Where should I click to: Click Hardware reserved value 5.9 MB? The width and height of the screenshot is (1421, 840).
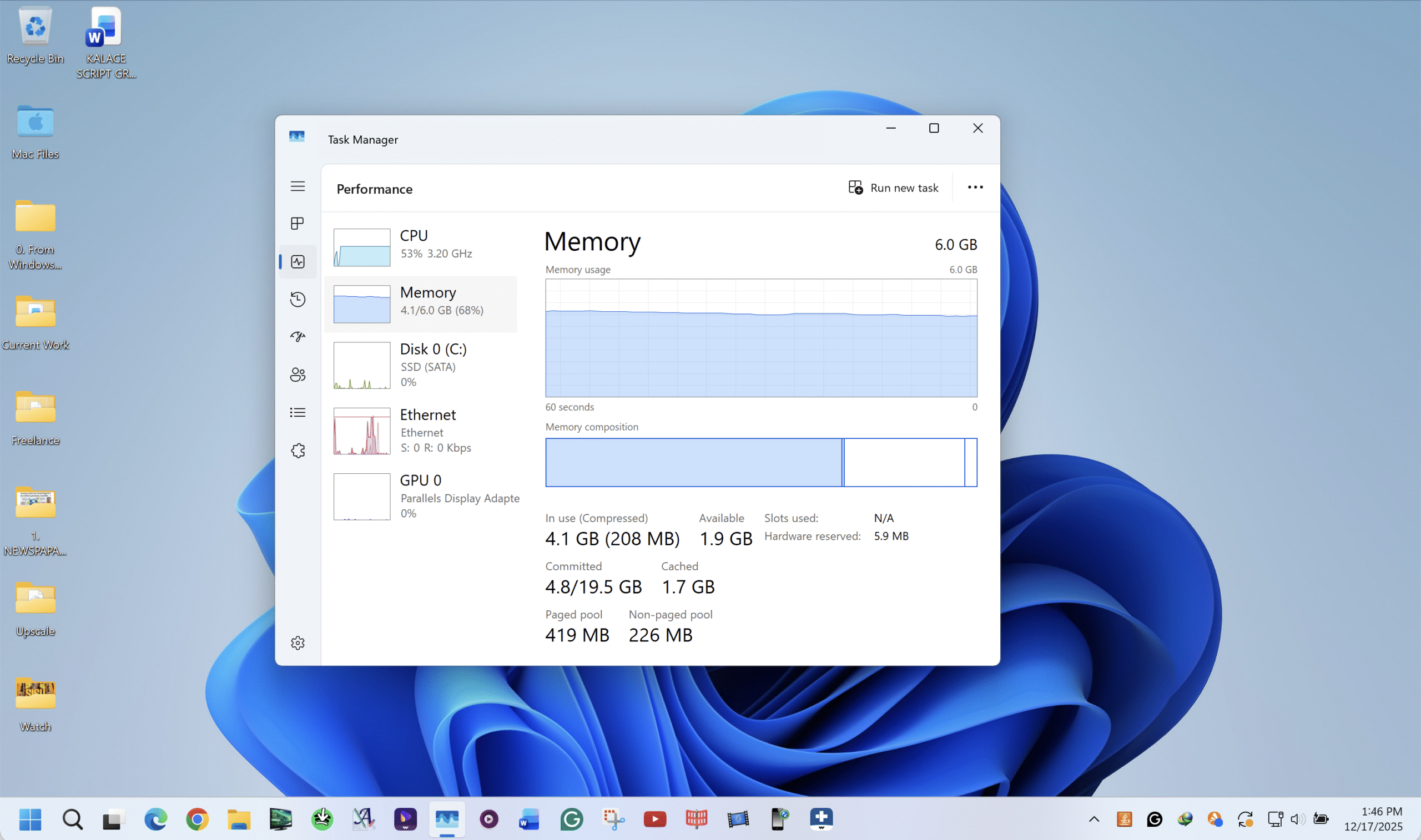pos(891,536)
